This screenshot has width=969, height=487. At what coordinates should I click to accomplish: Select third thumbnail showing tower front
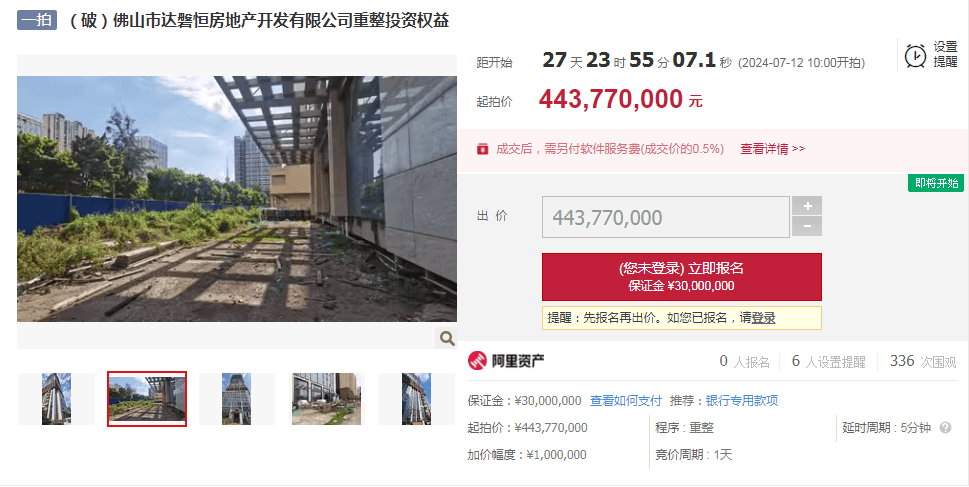coord(237,399)
